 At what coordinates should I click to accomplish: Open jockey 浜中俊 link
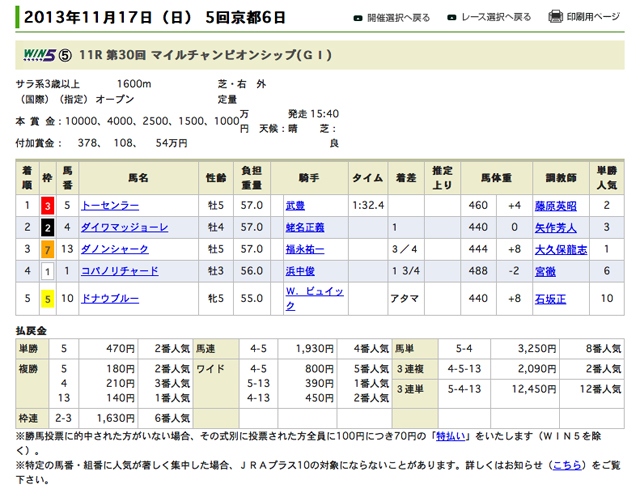(x=300, y=271)
